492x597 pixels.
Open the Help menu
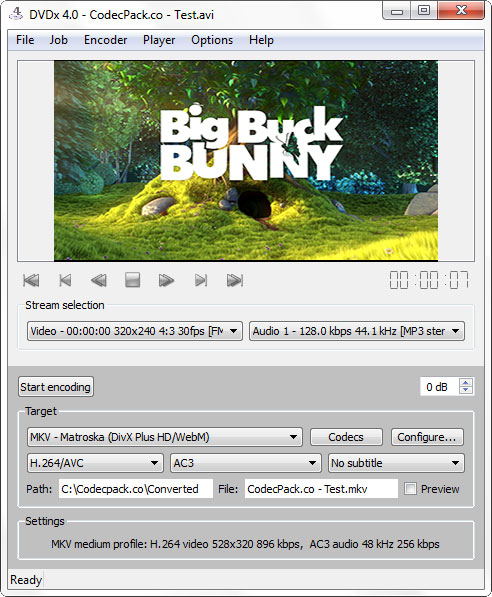tap(261, 40)
